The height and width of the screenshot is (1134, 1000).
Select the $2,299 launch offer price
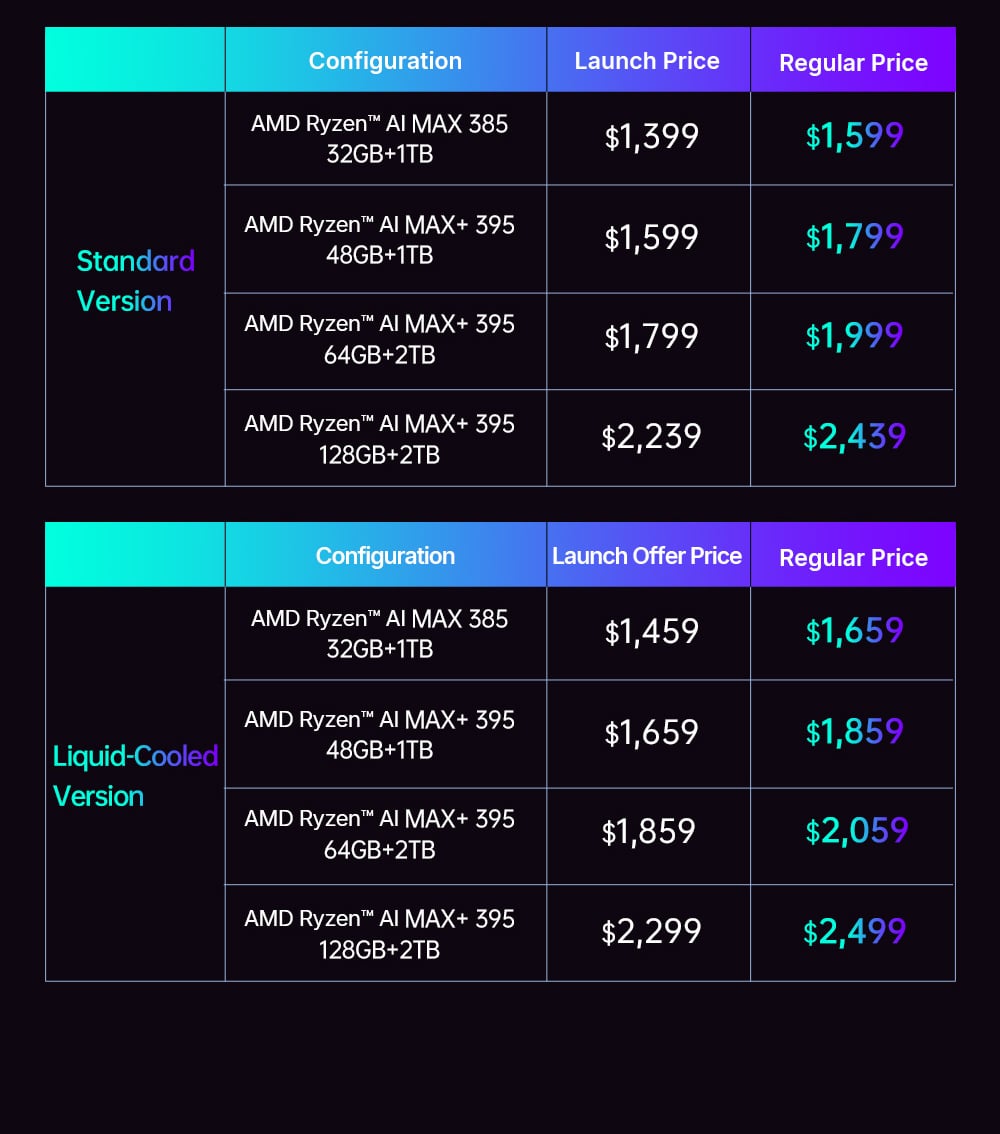651,932
